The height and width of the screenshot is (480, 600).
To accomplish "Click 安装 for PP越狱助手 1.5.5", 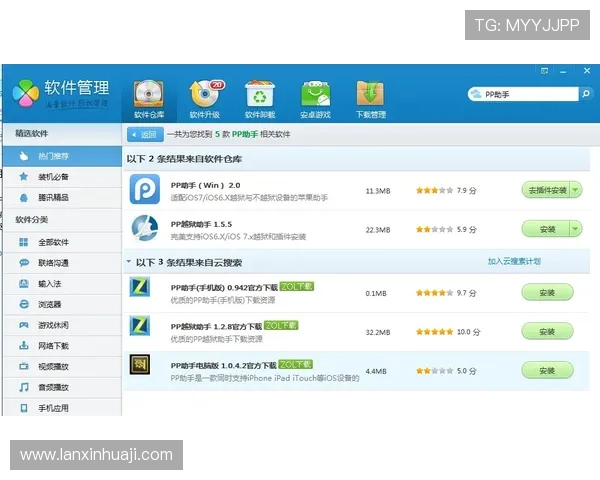I will (546, 229).
